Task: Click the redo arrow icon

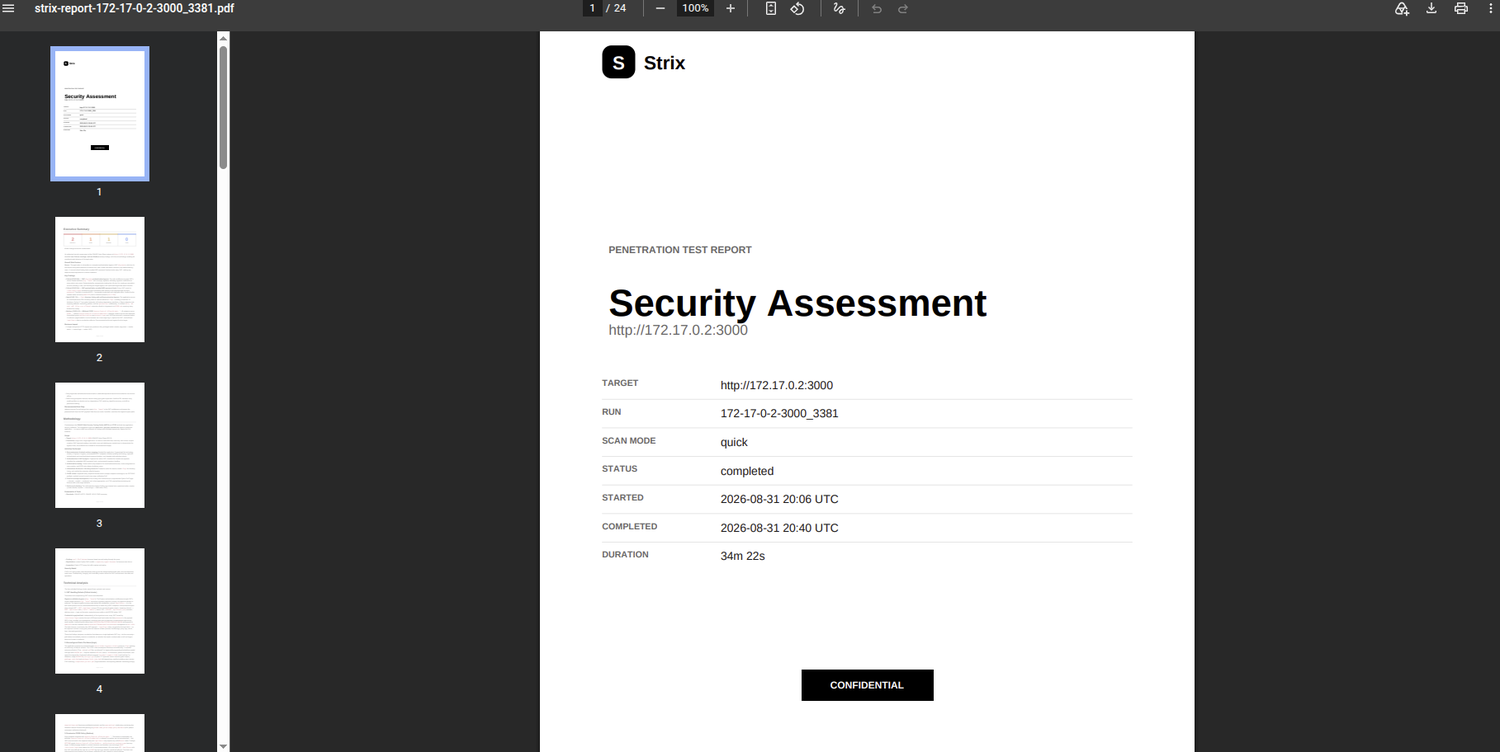Action: [x=903, y=8]
